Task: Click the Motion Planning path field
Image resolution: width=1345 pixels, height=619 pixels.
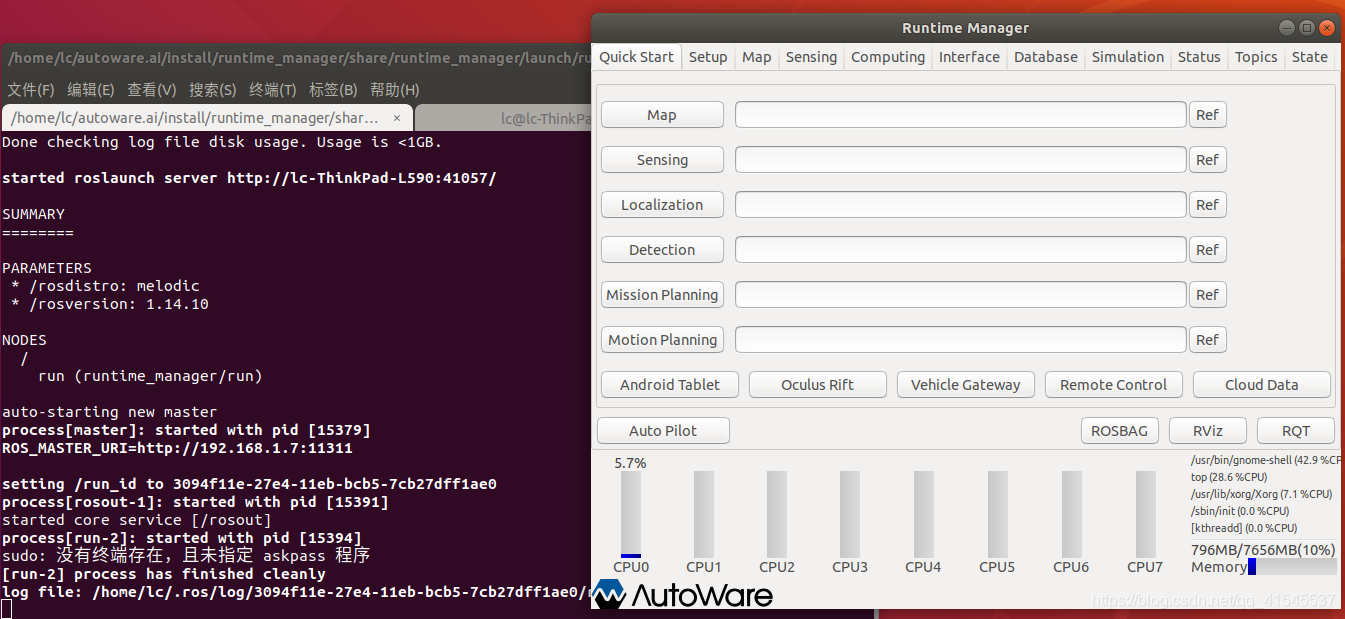Action: pos(961,340)
